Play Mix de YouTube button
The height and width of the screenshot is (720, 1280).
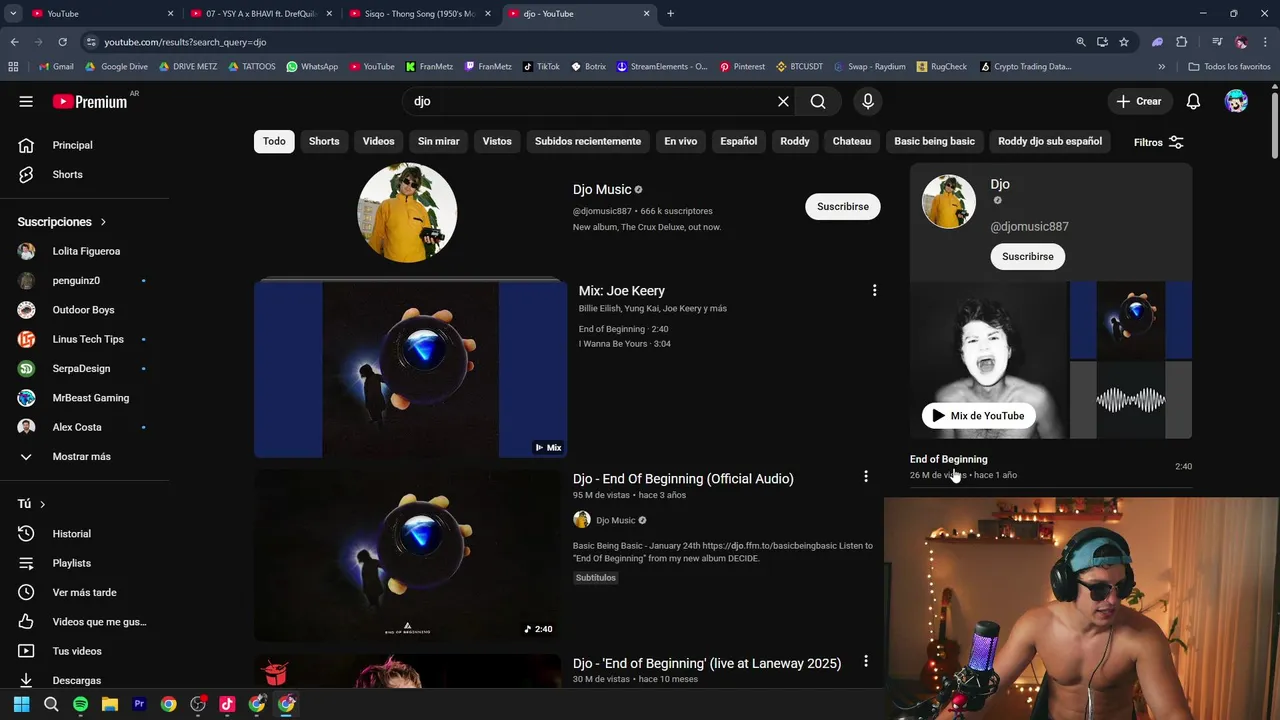point(978,415)
